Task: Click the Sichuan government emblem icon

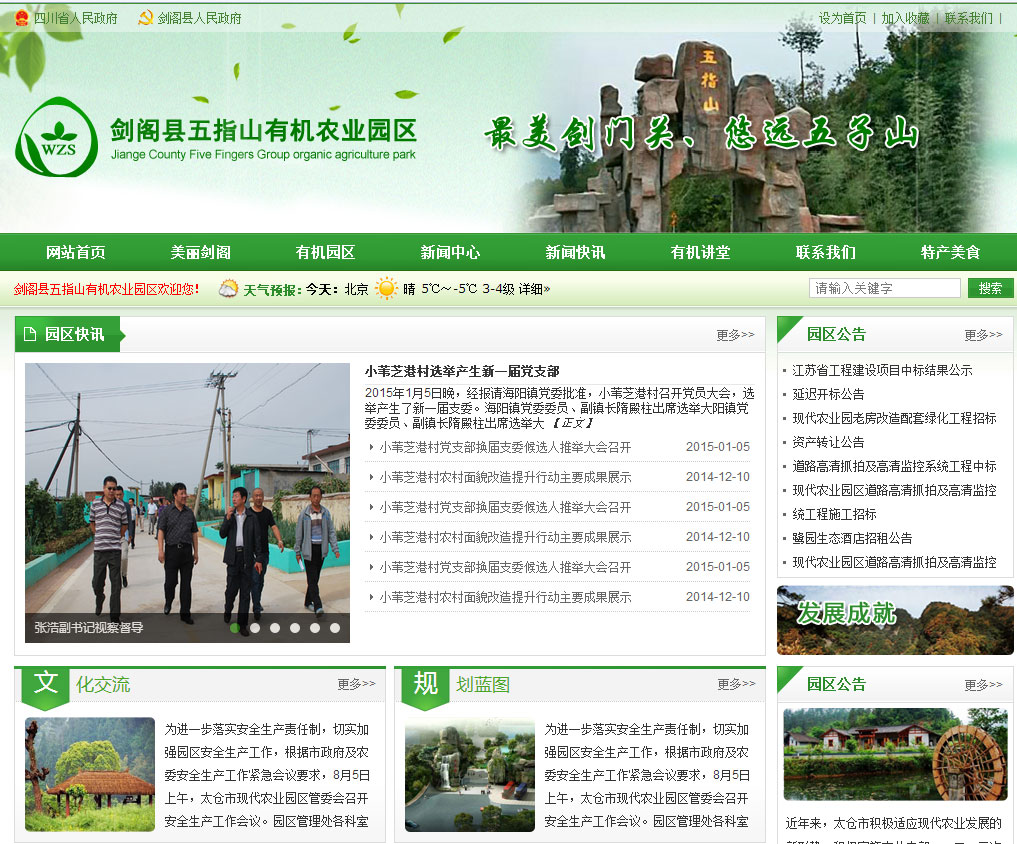Action: click(21, 18)
